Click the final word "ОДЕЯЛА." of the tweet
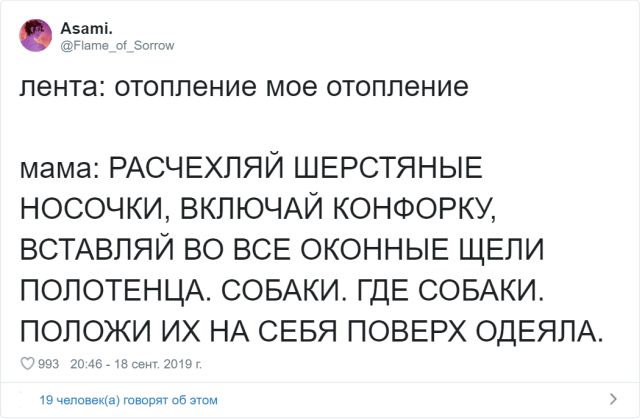640x419 pixels. [x=553, y=330]
